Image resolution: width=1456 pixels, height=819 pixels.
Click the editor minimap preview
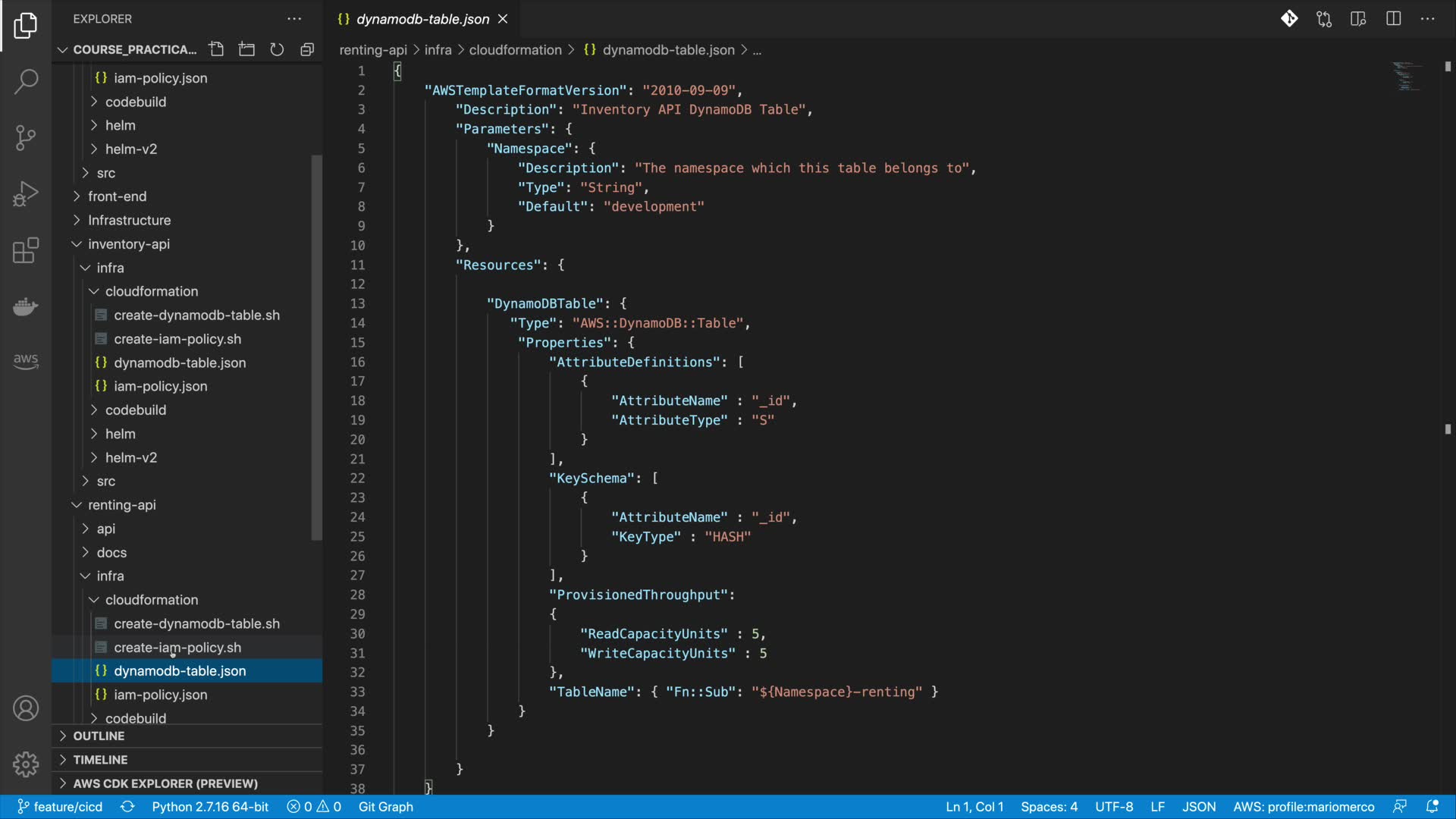coord(1407,76)
